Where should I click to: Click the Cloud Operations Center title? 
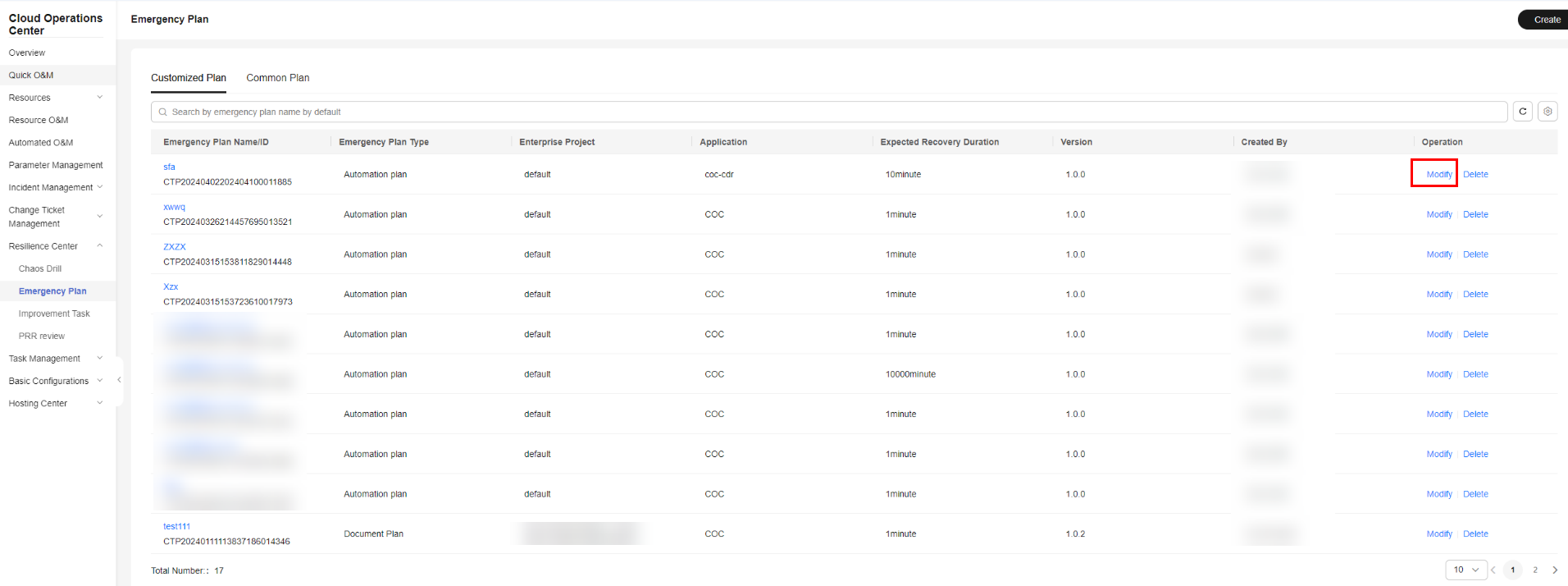click(56, 24)
